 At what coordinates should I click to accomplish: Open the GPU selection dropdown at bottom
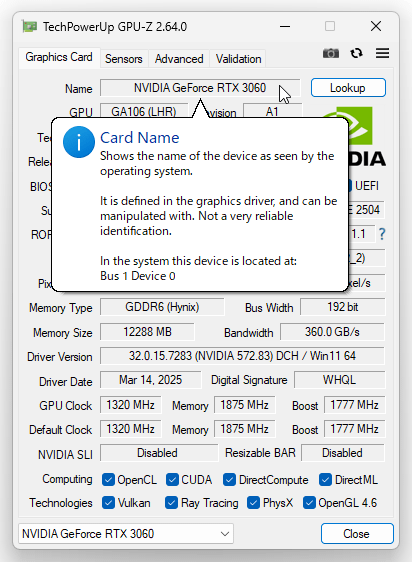click(x=126, y=534)
